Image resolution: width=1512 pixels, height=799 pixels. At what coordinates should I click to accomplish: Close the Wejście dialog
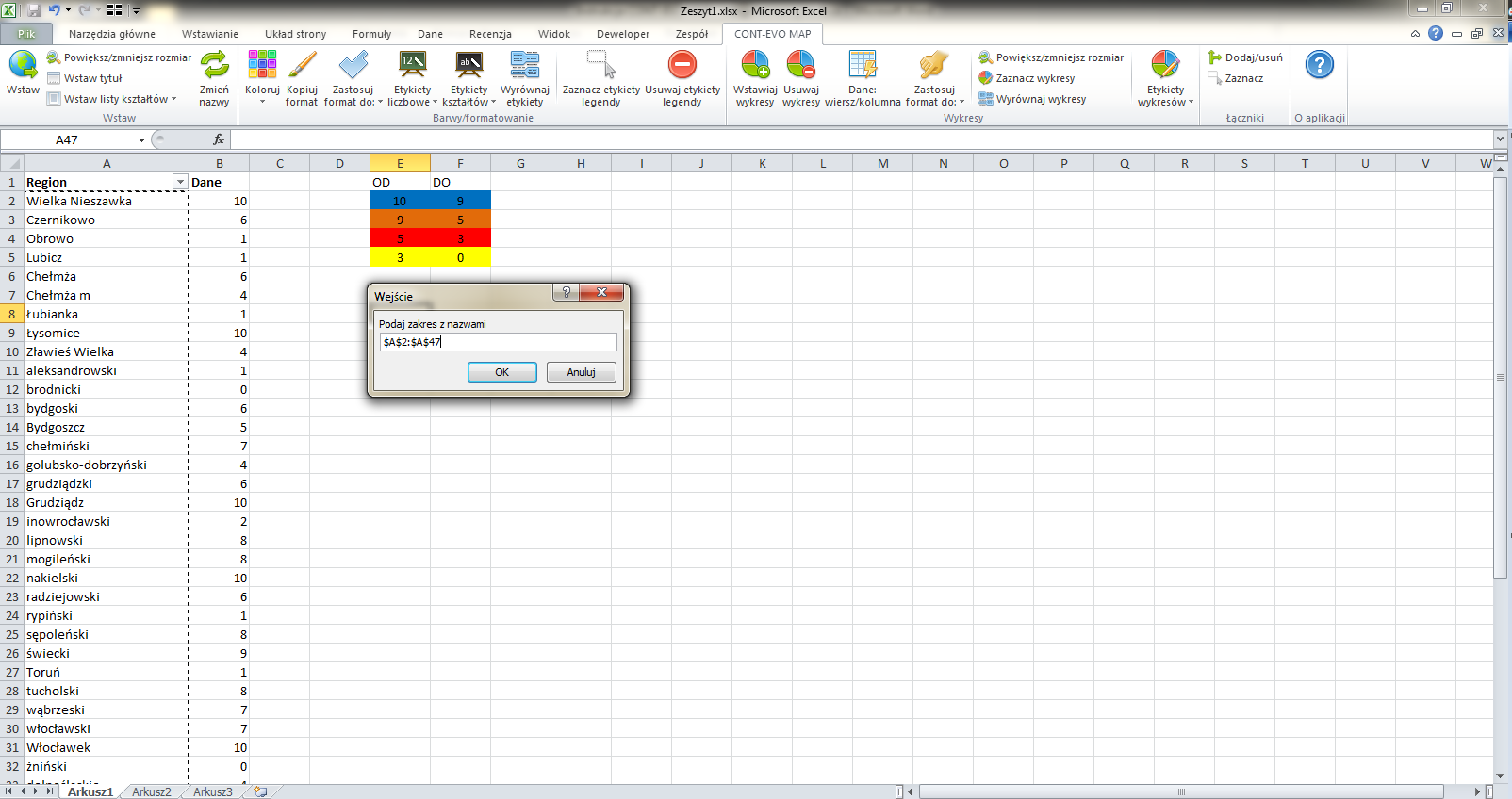[x=601, y=292]
